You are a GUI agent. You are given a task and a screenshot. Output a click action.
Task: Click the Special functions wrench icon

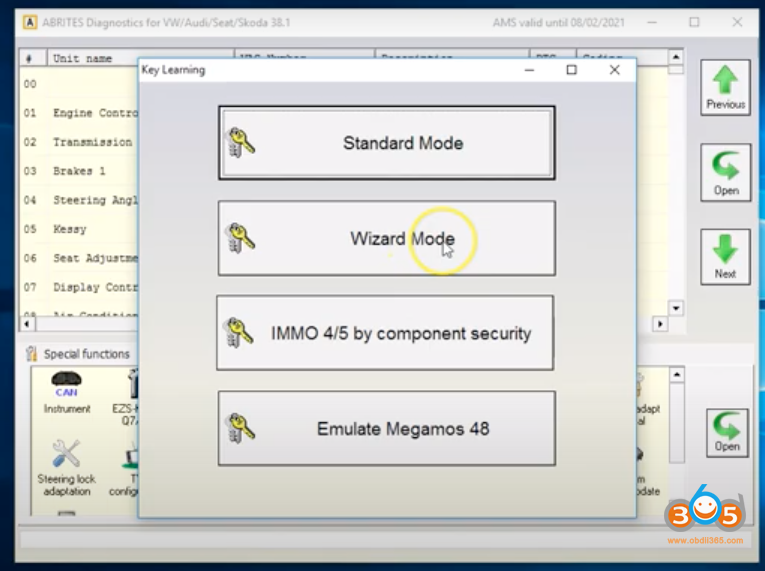pyautogui.click(x=31, y=353)
